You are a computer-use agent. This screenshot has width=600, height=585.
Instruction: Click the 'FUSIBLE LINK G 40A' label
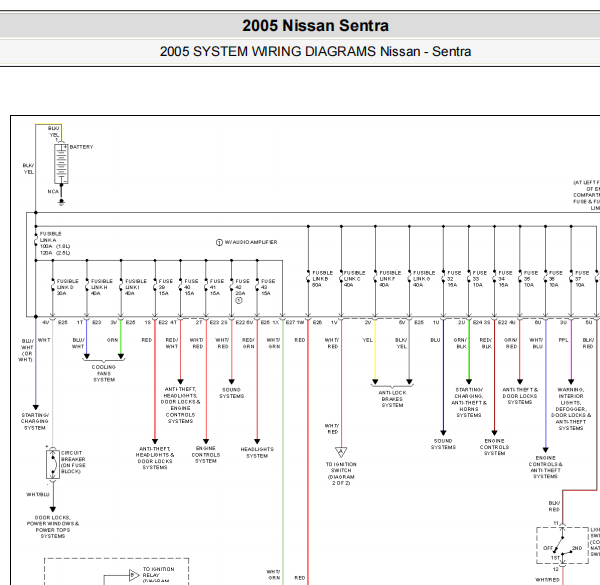point(424,279)
